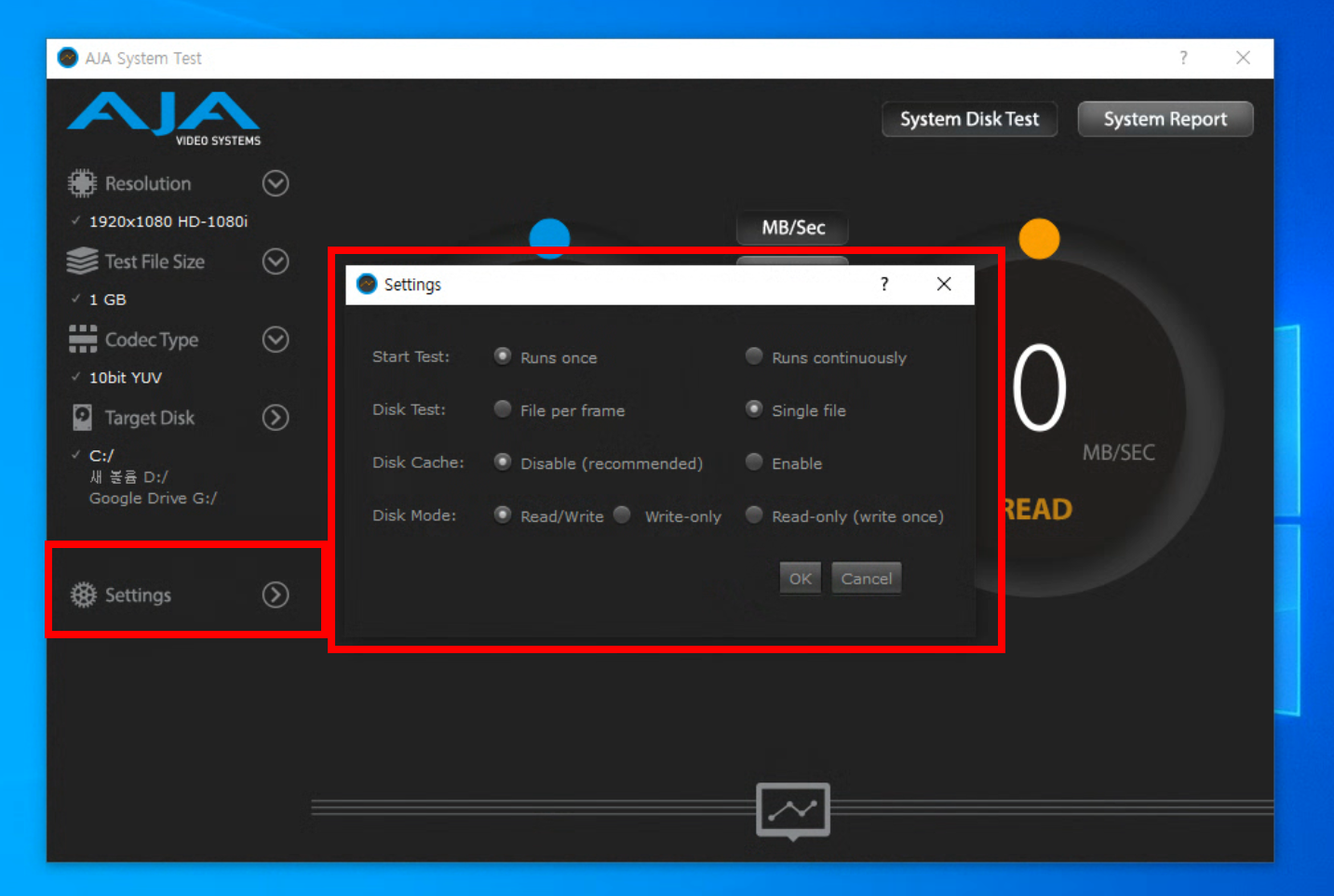
Task: Click the Test File Size label
Action: (x=155, y=261)
